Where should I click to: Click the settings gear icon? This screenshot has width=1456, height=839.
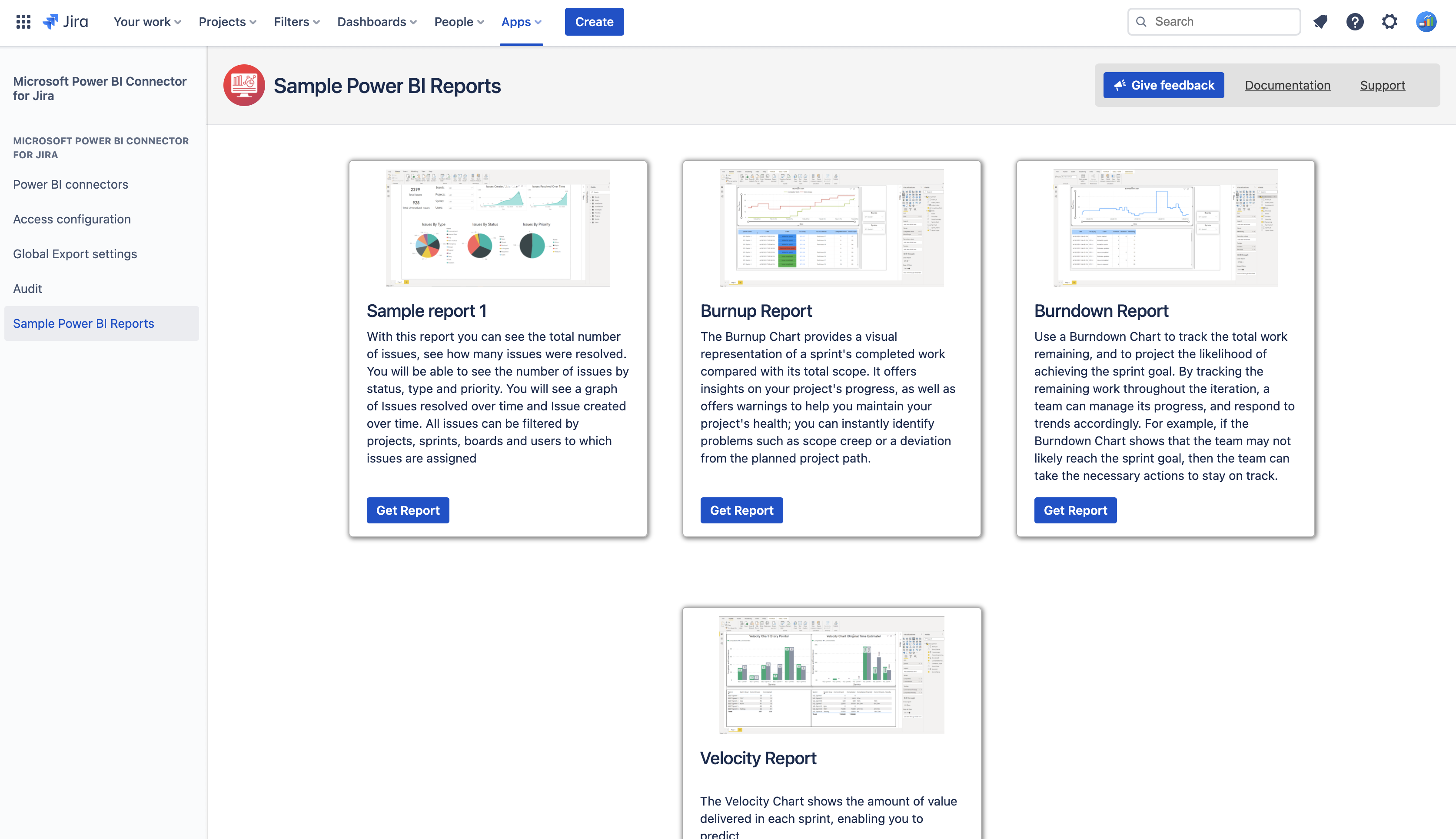tap(1389, 21)
